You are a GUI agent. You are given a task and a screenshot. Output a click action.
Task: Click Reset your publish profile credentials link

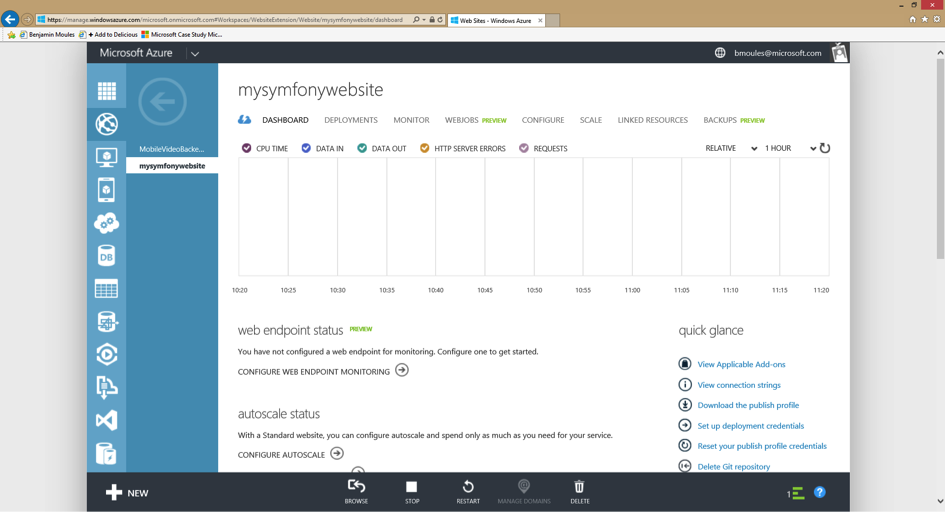click(762, 446)
